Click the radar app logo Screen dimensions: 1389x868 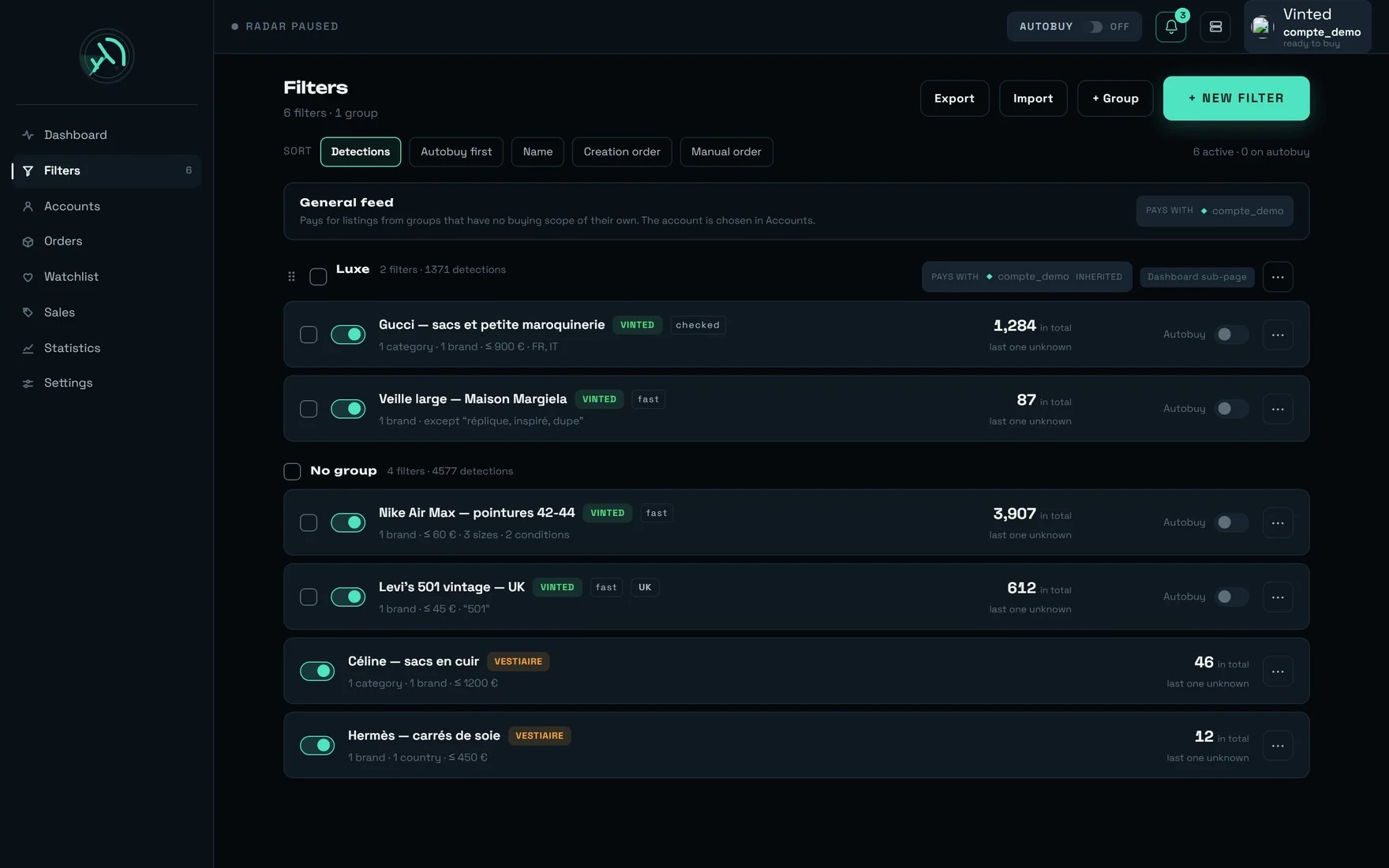tap(107, 56)
